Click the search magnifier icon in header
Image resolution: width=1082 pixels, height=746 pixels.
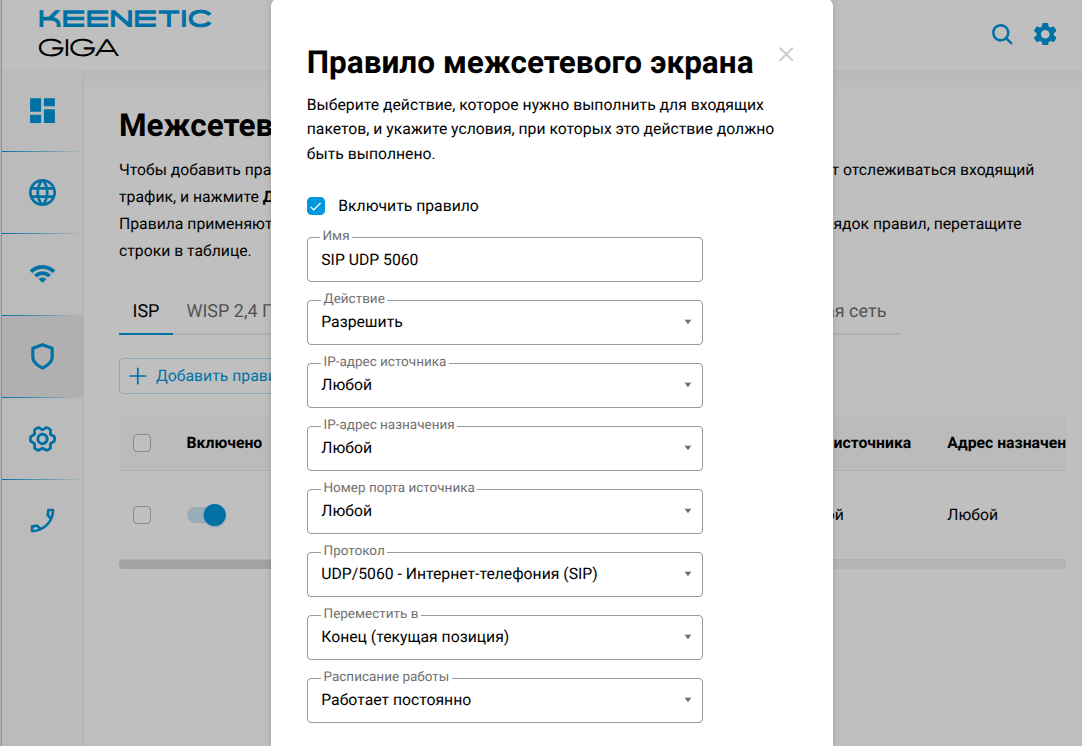[x=1002, y=35]
